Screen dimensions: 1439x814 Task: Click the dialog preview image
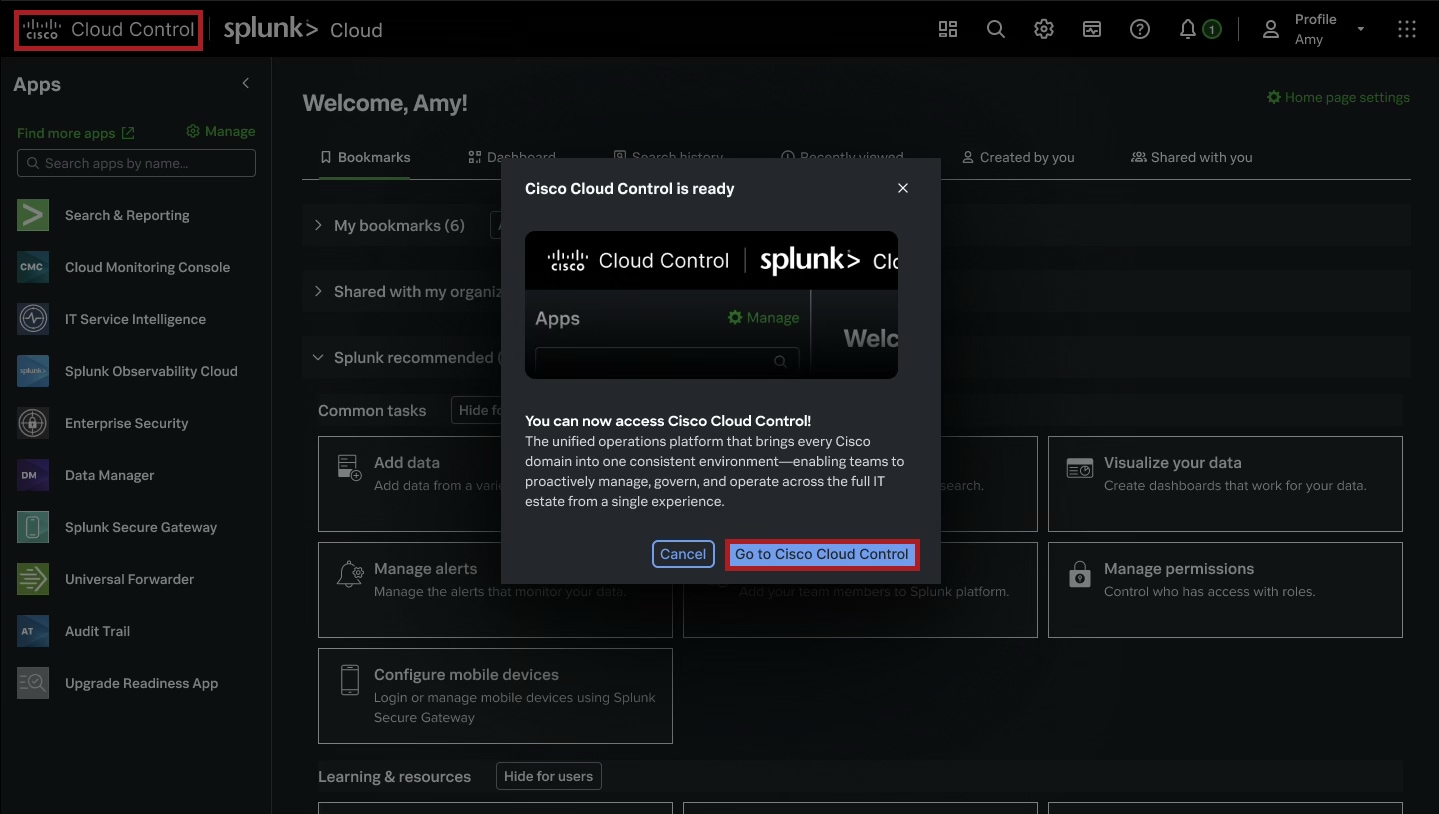tap(711, 305)
